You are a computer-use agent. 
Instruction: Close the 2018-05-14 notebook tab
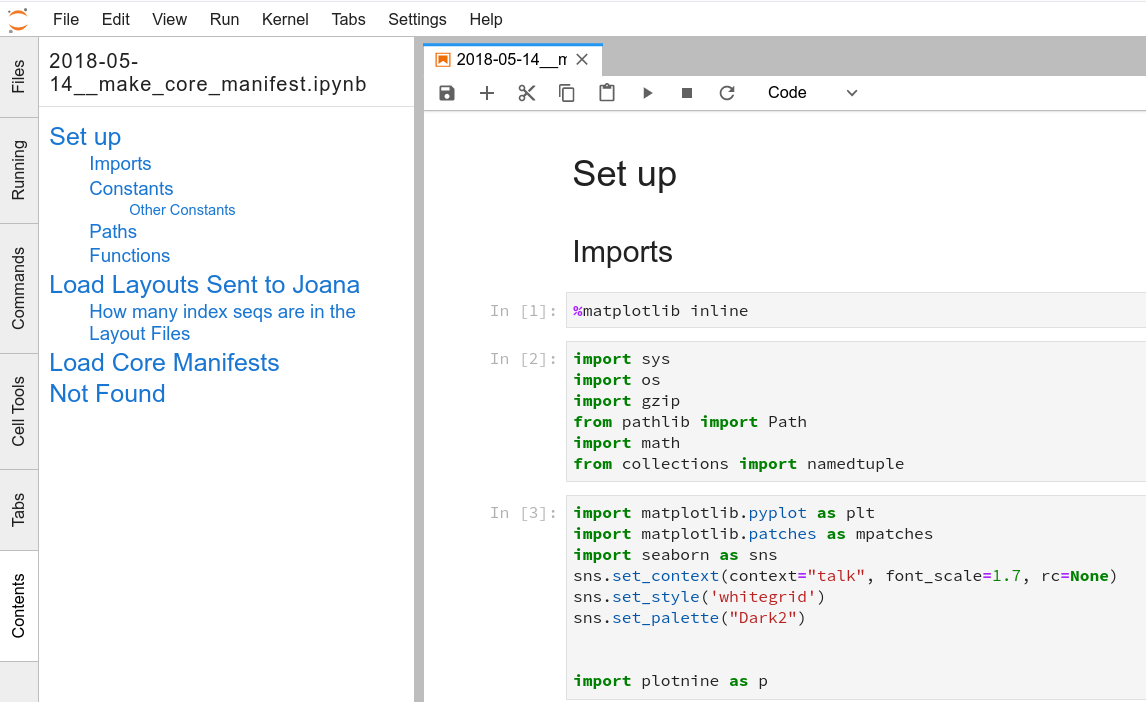coord(582,59)
